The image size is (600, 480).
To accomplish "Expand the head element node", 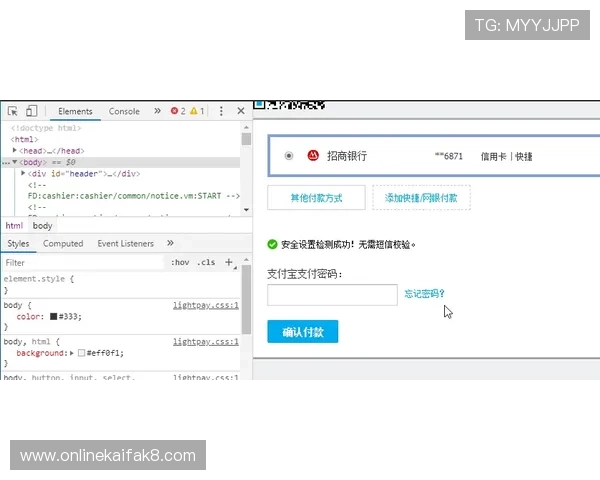I will (x=15, y=150).
